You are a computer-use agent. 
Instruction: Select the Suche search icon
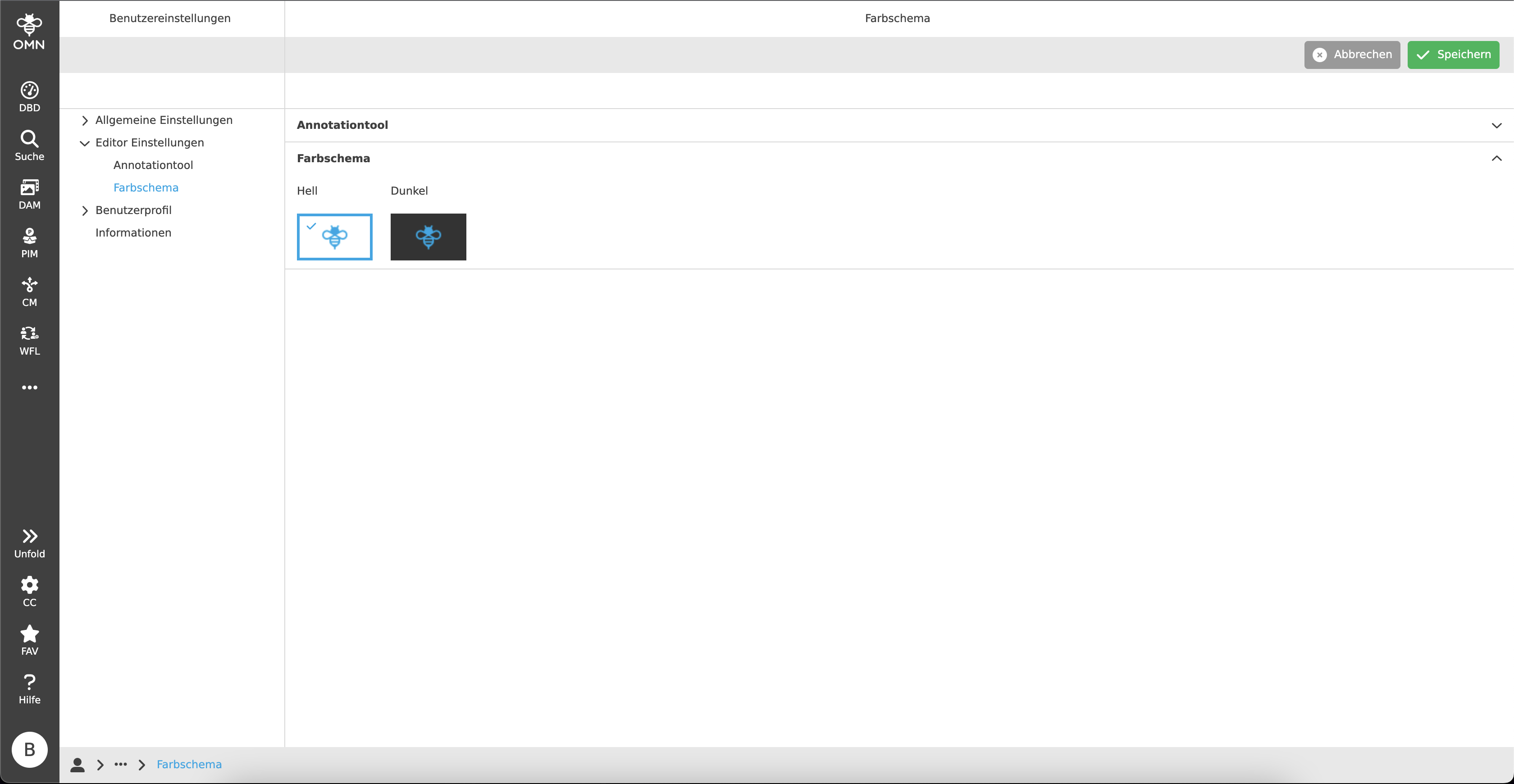29,144
